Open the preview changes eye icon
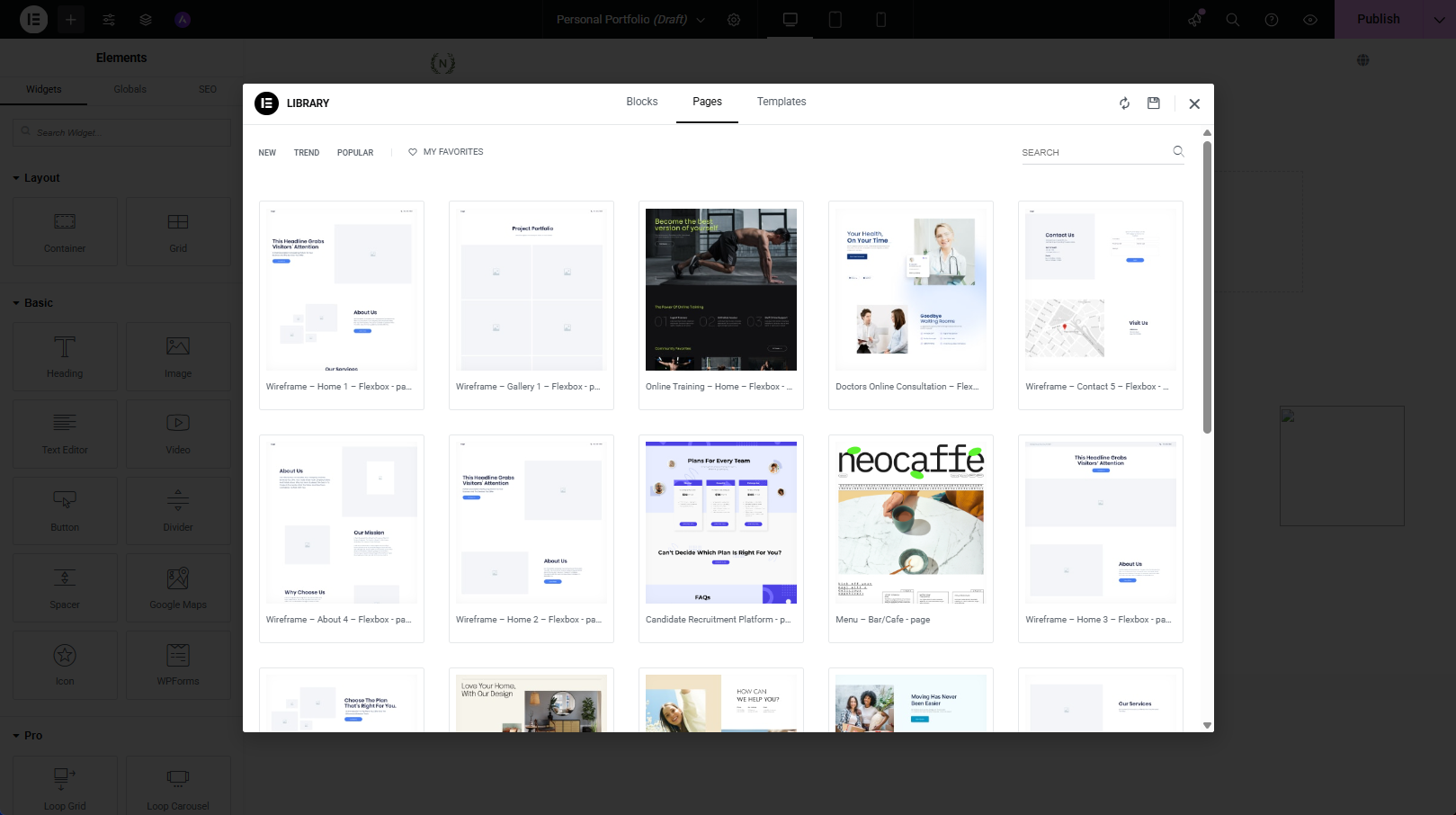This screenshot has height=815, width=1456. 1310,20
